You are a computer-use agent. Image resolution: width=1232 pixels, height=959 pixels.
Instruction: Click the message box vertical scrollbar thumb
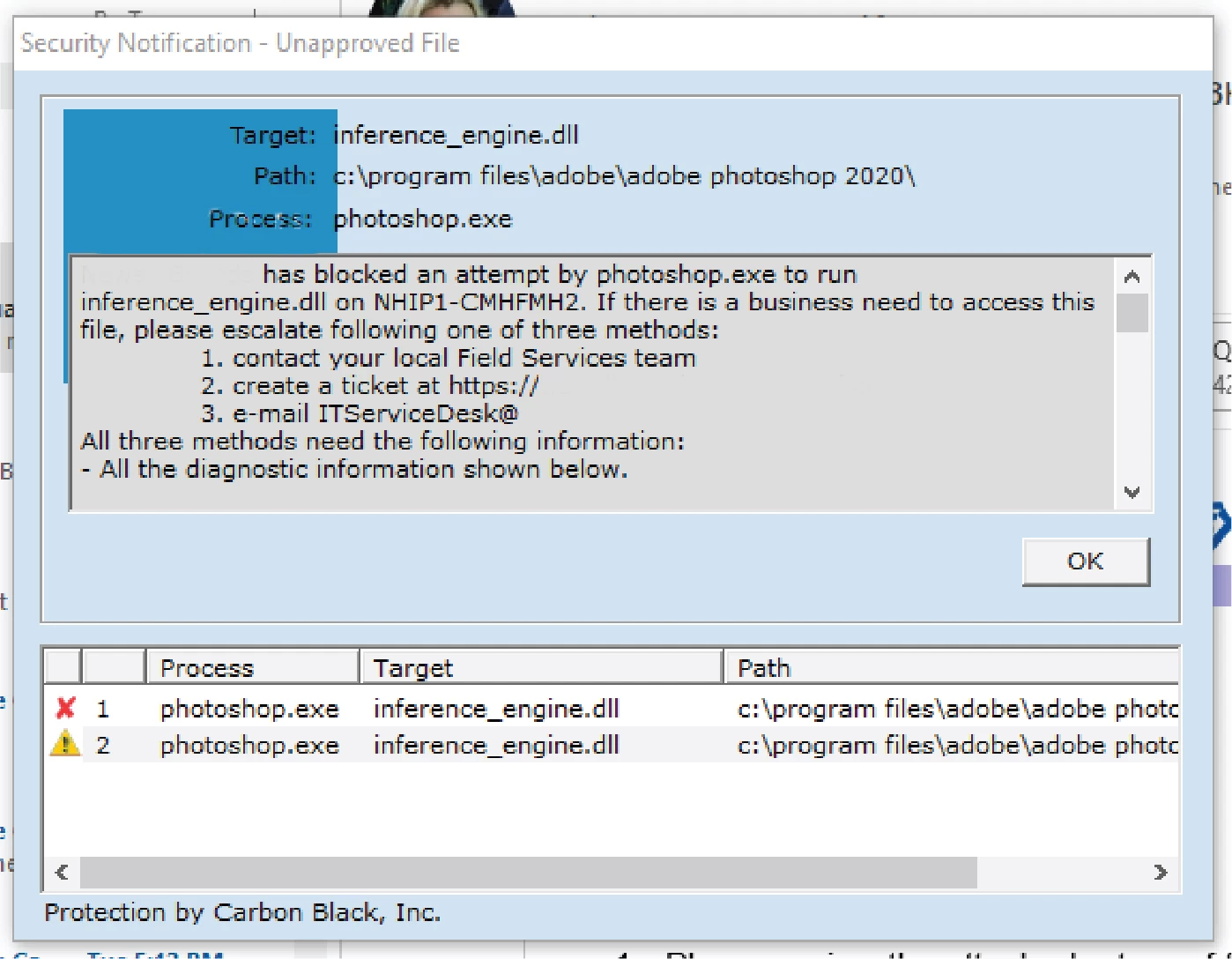1132,313
